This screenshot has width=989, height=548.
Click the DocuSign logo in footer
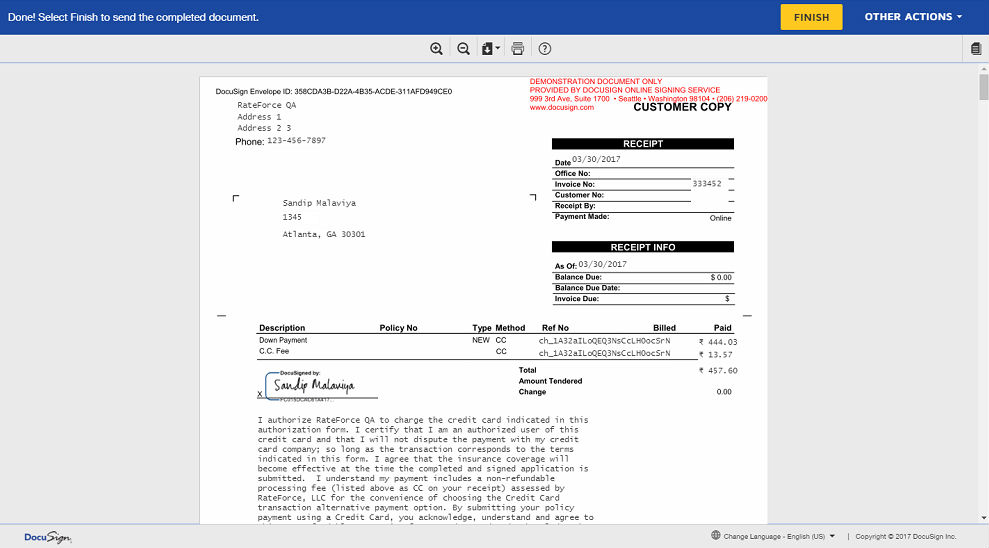coord(47,537)
